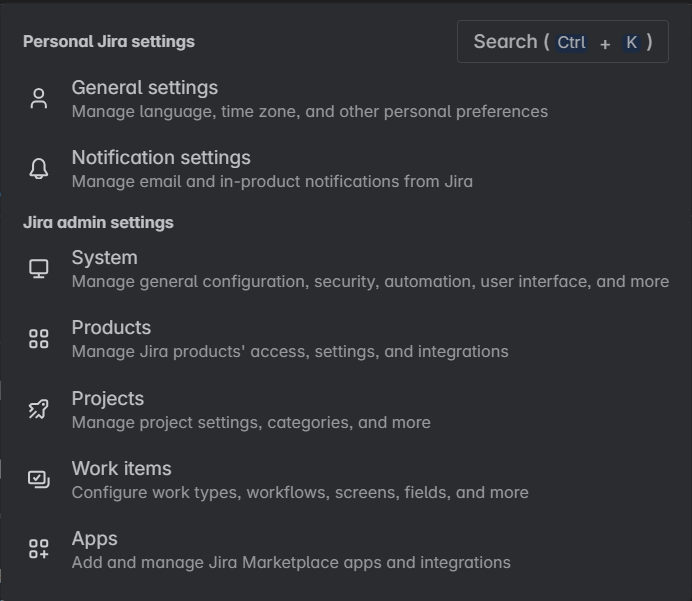Click the 'Jira admin settings' heading
The width and height of the screenshot is (692, 601).
point(98,222)
